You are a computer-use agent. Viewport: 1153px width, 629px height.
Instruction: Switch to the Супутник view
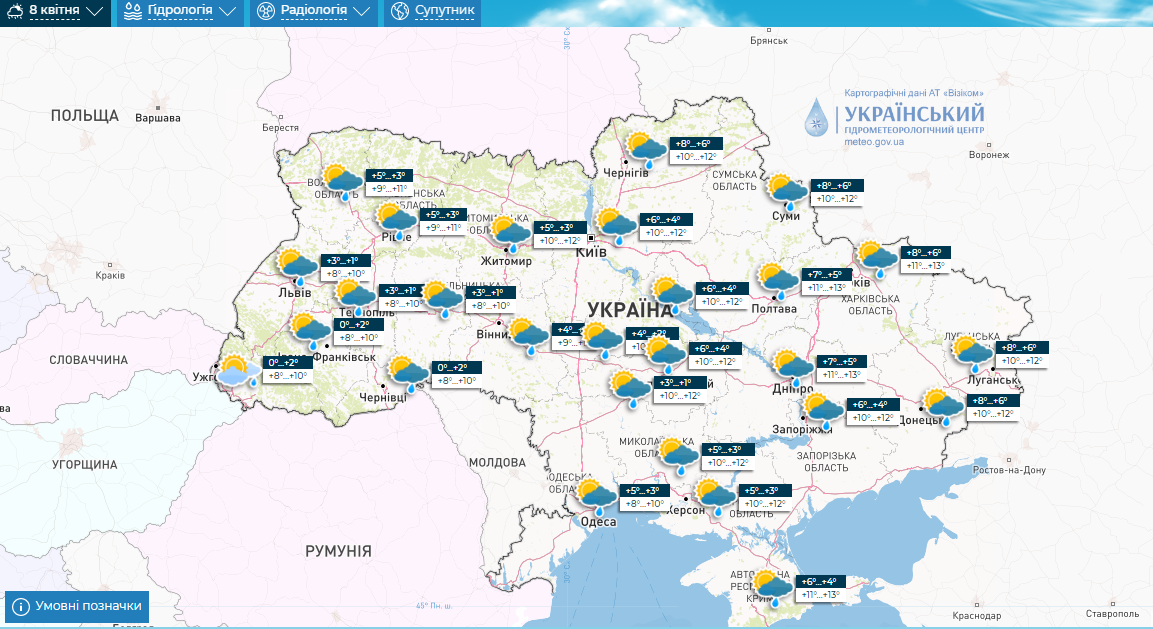click(x=432, y=13)
